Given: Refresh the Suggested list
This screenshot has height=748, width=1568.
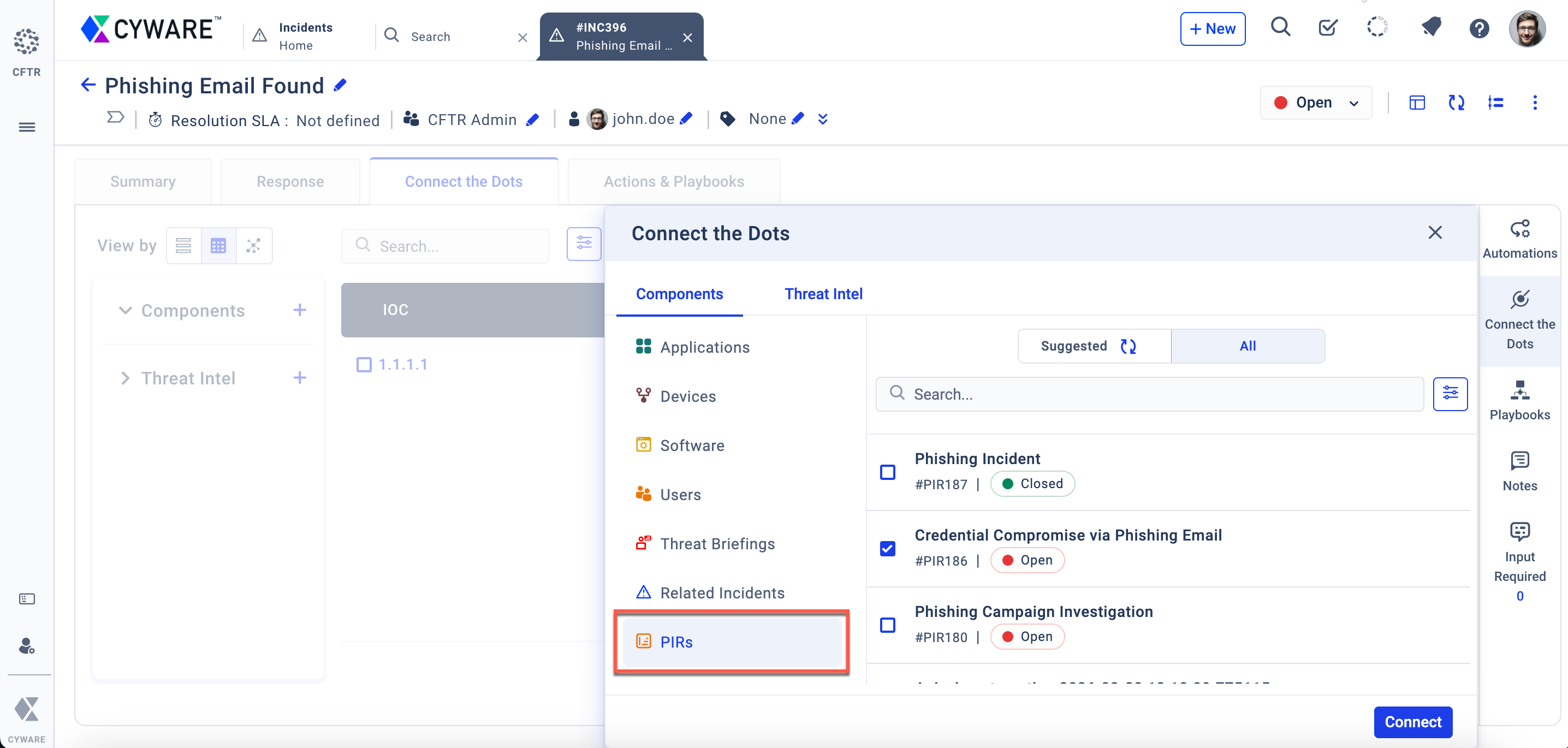Looking at the screenshot, I should (x=1128, y=346).
